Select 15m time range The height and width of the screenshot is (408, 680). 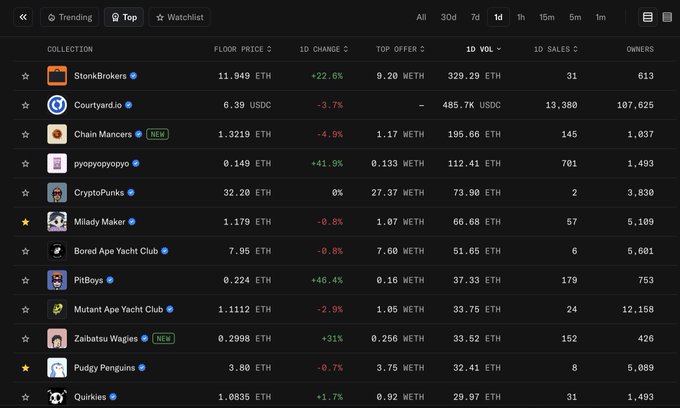[x=547, y=17]
